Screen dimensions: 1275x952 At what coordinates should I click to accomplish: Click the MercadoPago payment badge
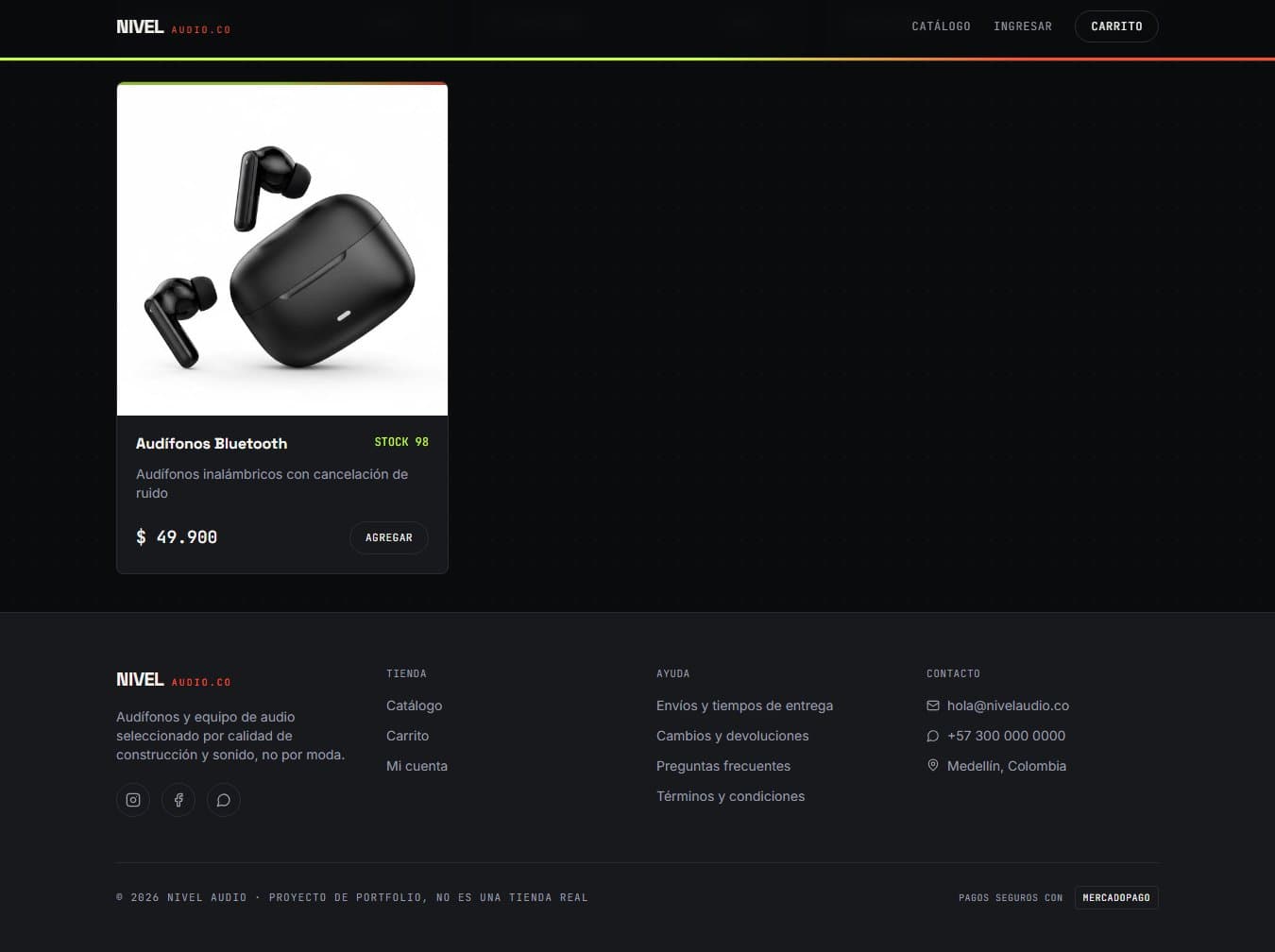(x=1116, y=897)
